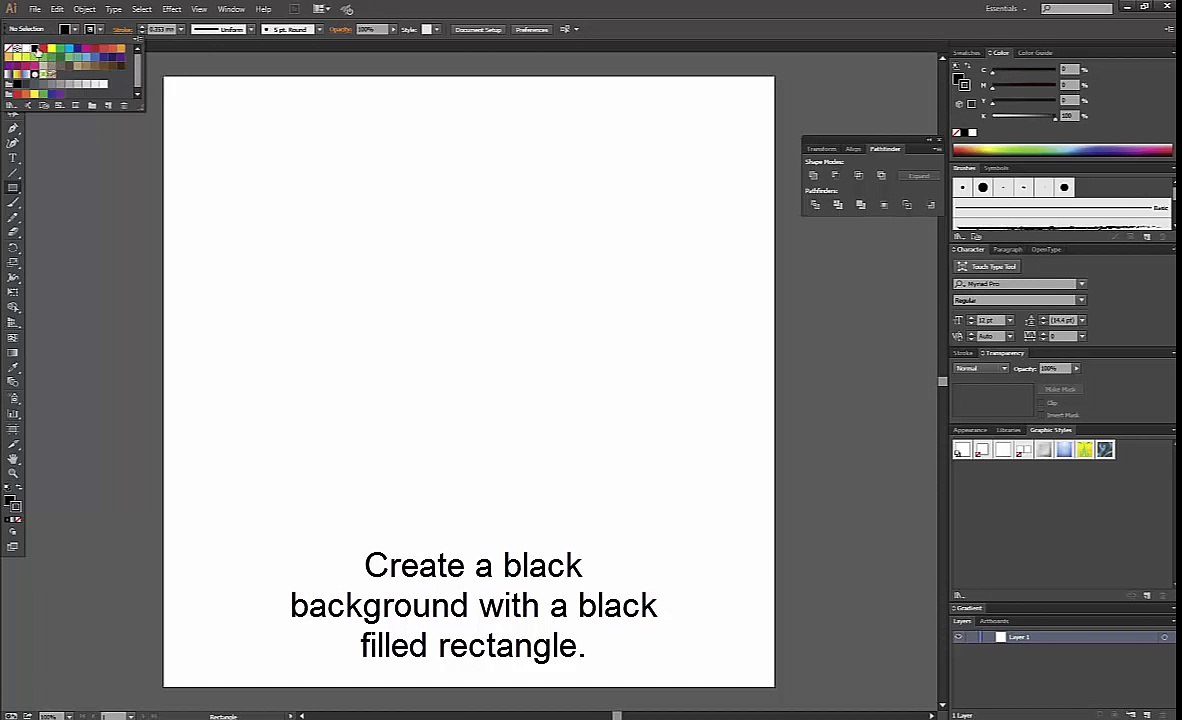Select the Column Graph tool

[13, 414]
